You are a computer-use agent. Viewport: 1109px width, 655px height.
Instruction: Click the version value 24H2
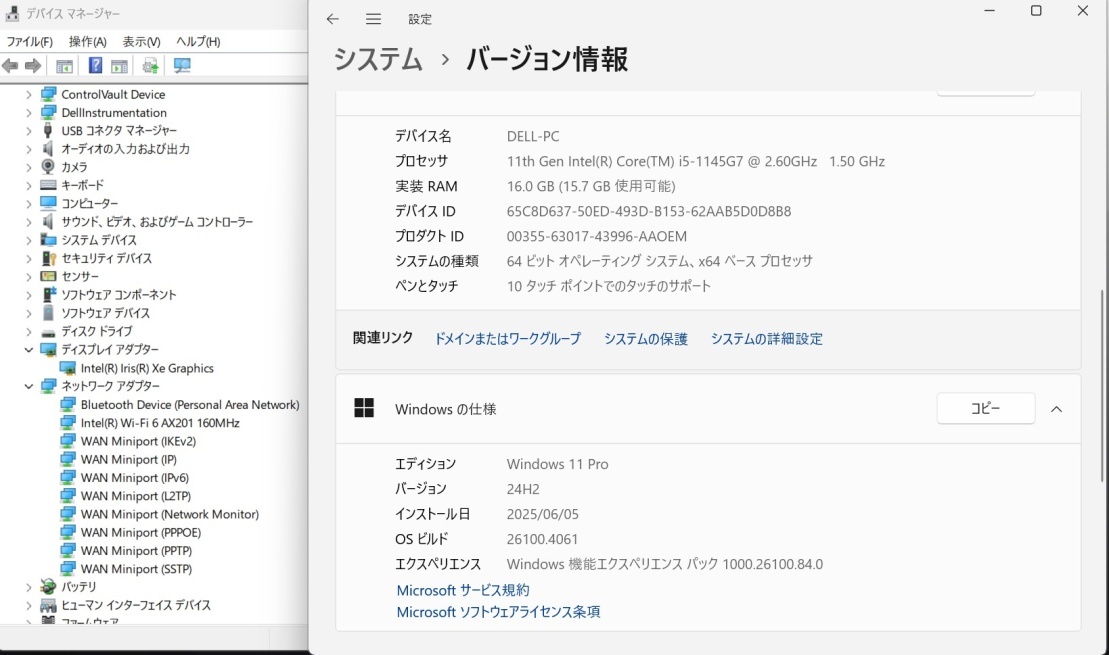click(x=523, y=489)
